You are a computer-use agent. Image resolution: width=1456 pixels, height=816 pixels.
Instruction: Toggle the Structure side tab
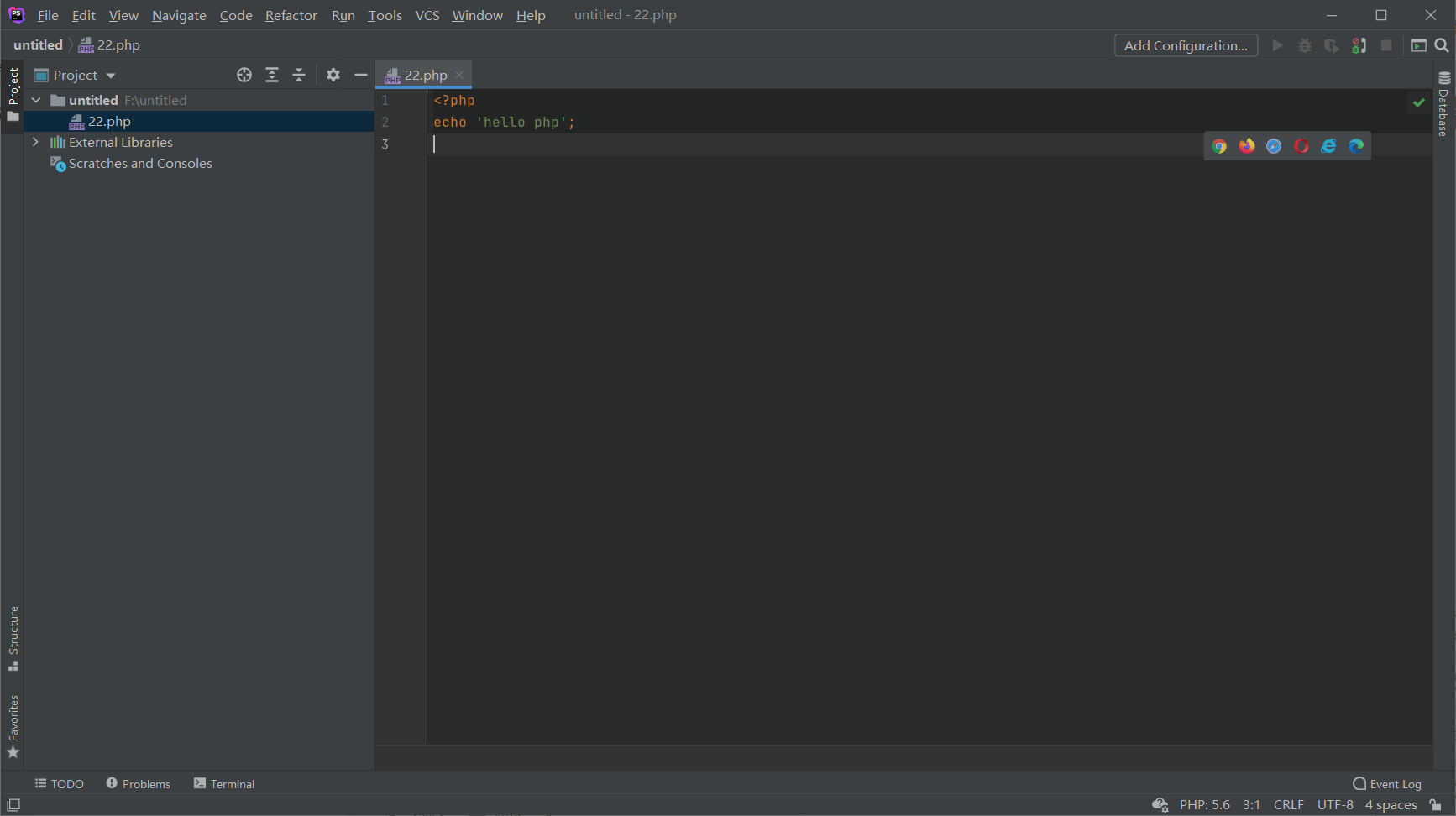pyautogui.click(x=13, y=639)
